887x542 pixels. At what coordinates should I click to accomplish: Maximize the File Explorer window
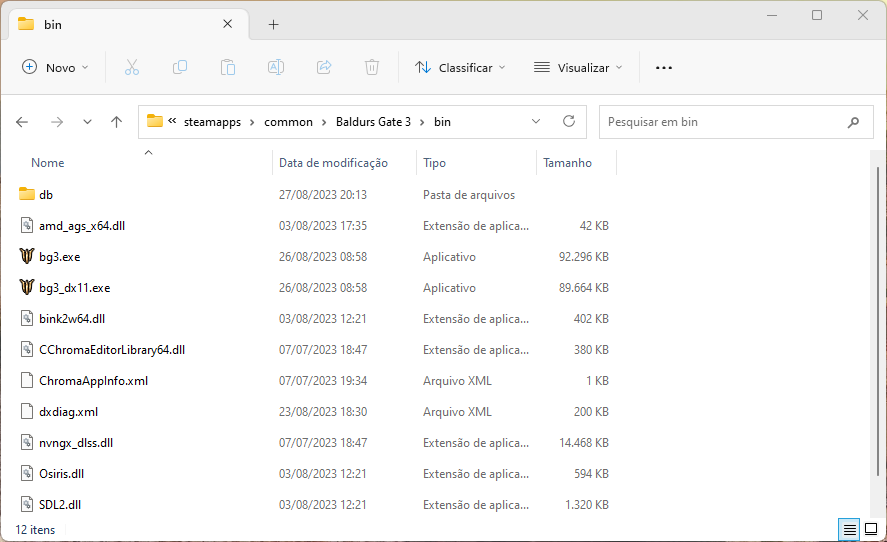817,15
